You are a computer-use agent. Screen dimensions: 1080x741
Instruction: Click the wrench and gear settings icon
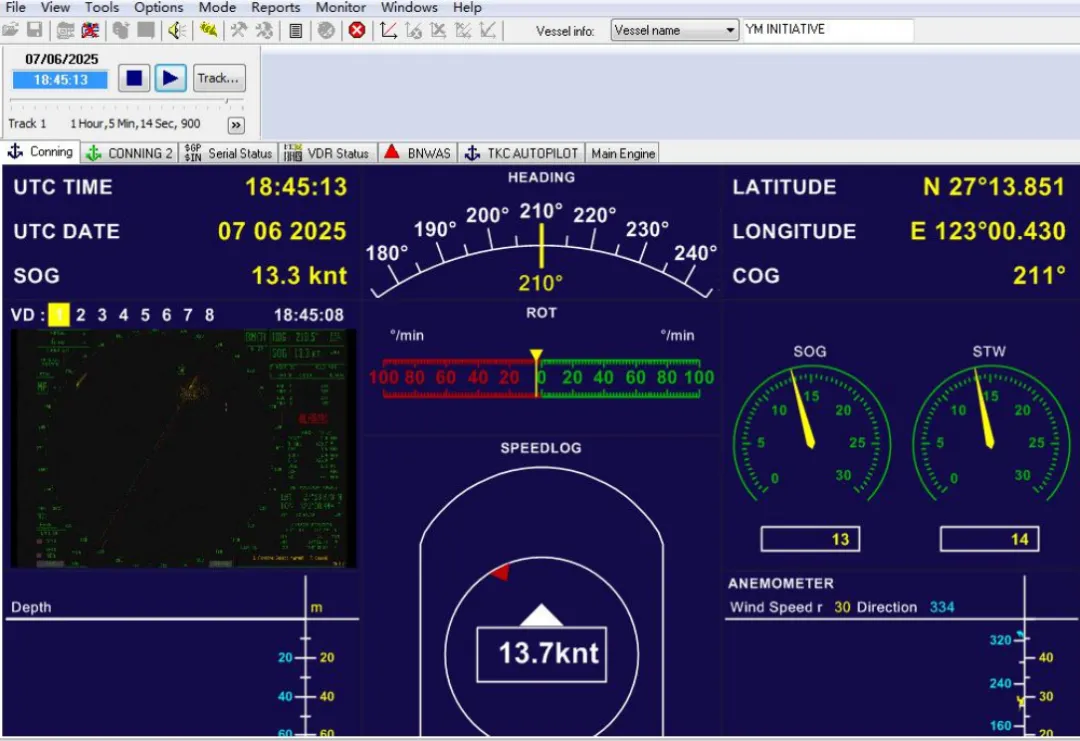click(x=264, y=30)
